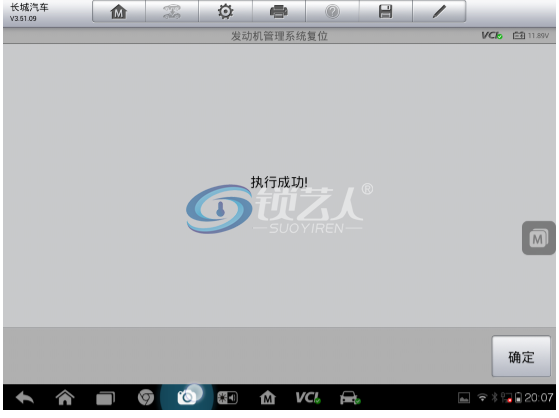
Task: Tap the car diagnostics shortcut icon
Action: click(x=350, y=398)
